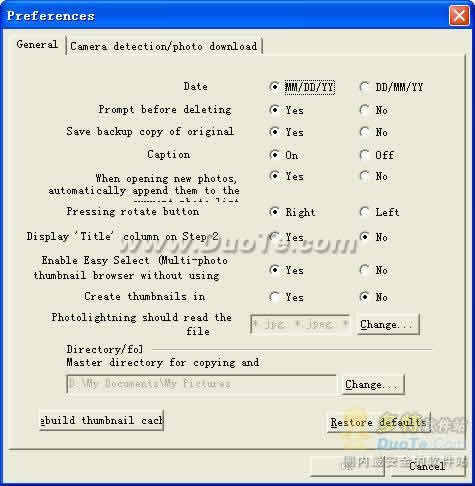This screenshot has width=475, height=486.
Task: Click Restore defaults button
Action: (379, 422)
